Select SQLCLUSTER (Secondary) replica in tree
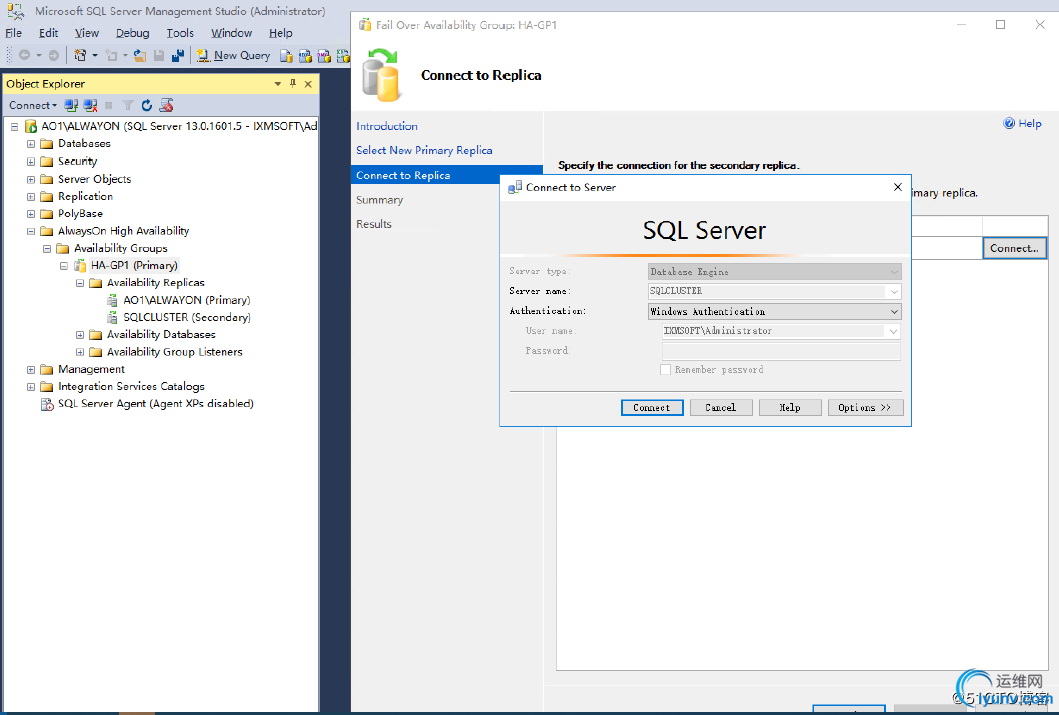Screen dimensions: 1059x715 click(186, 317)
